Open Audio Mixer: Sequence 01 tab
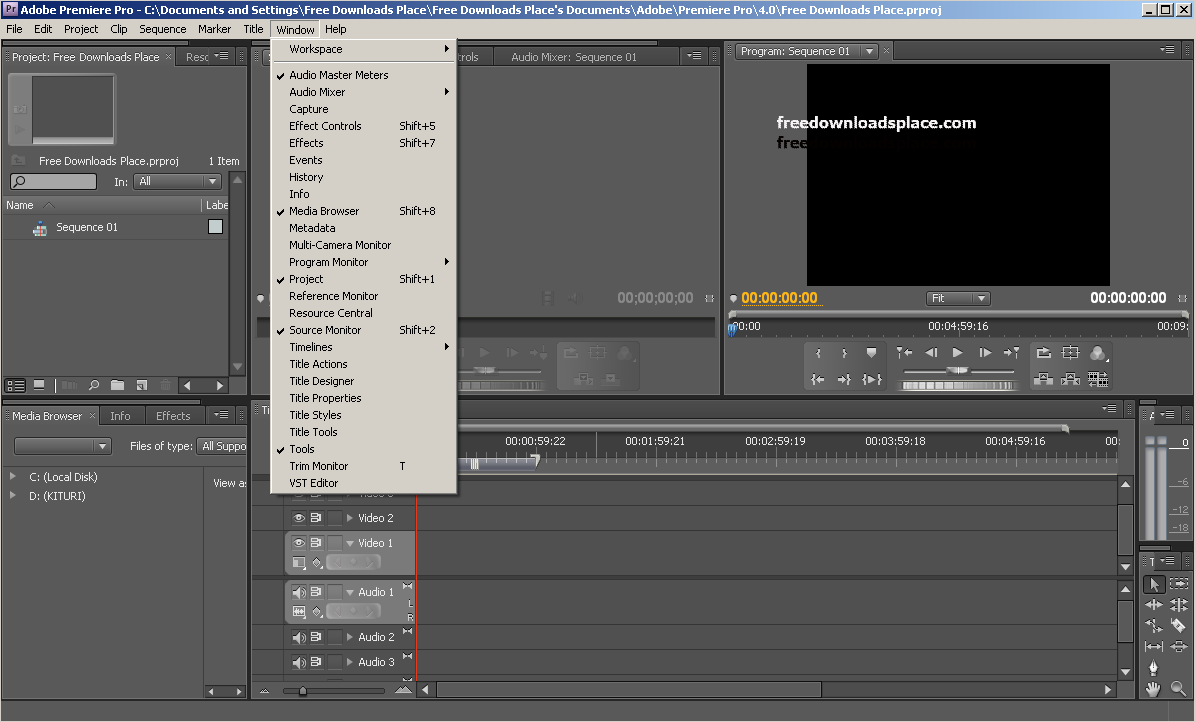This screenshot has height=722, width=1196. tap(574, 57)
